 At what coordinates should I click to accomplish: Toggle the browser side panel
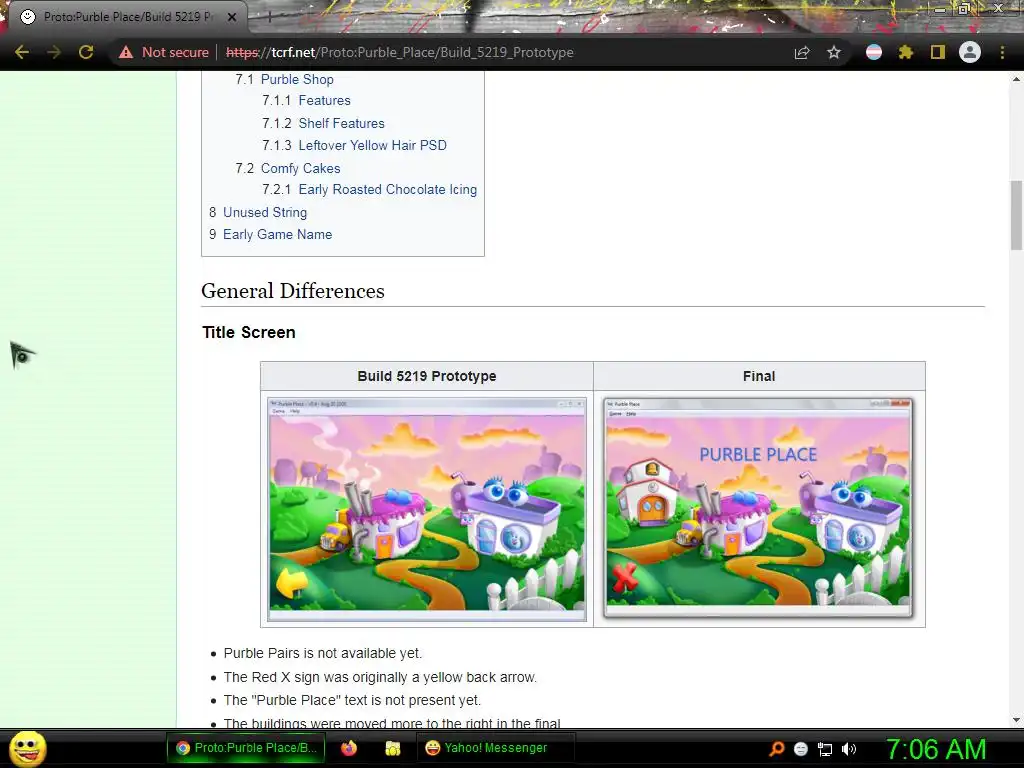tap(938, 52)
